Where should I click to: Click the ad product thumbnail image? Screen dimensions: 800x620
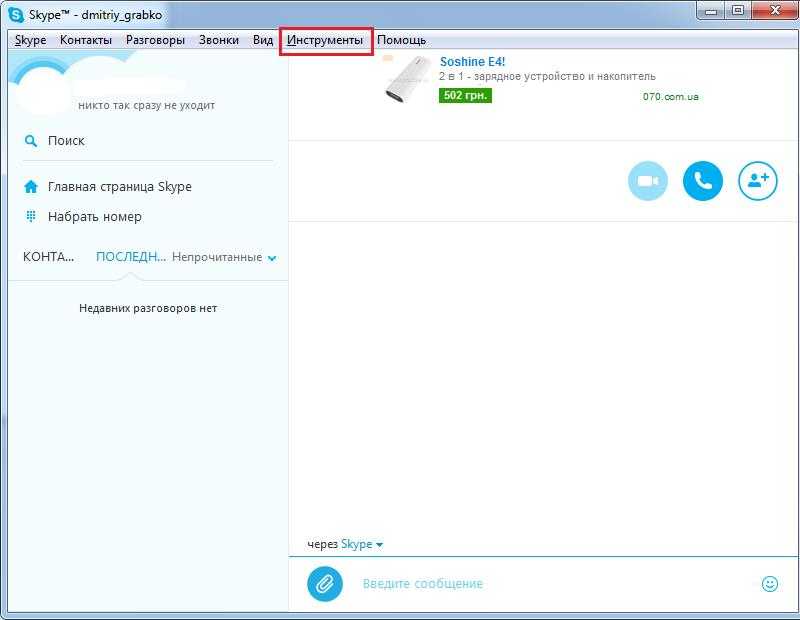point(407,80)
